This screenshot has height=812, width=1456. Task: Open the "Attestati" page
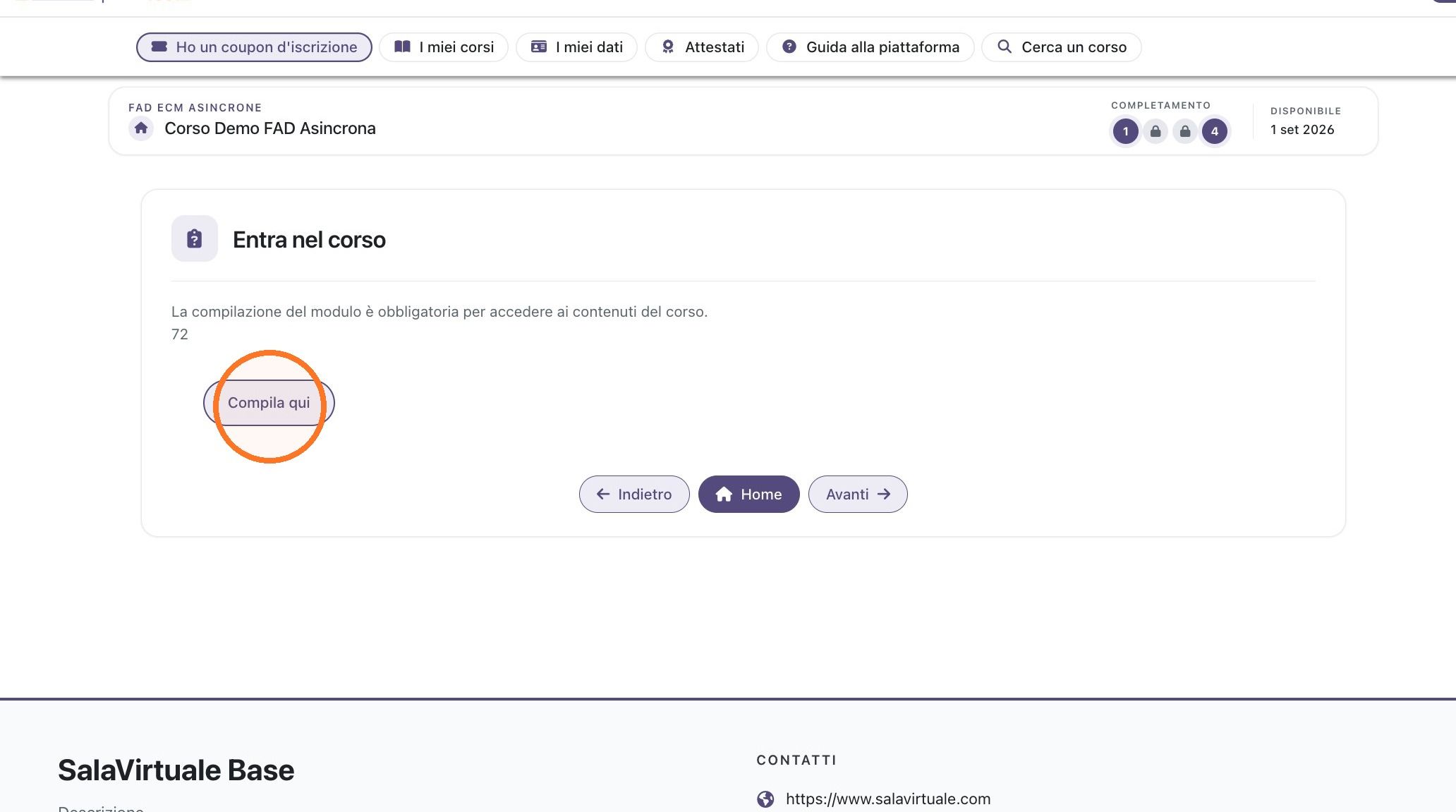tap(702, 47)
